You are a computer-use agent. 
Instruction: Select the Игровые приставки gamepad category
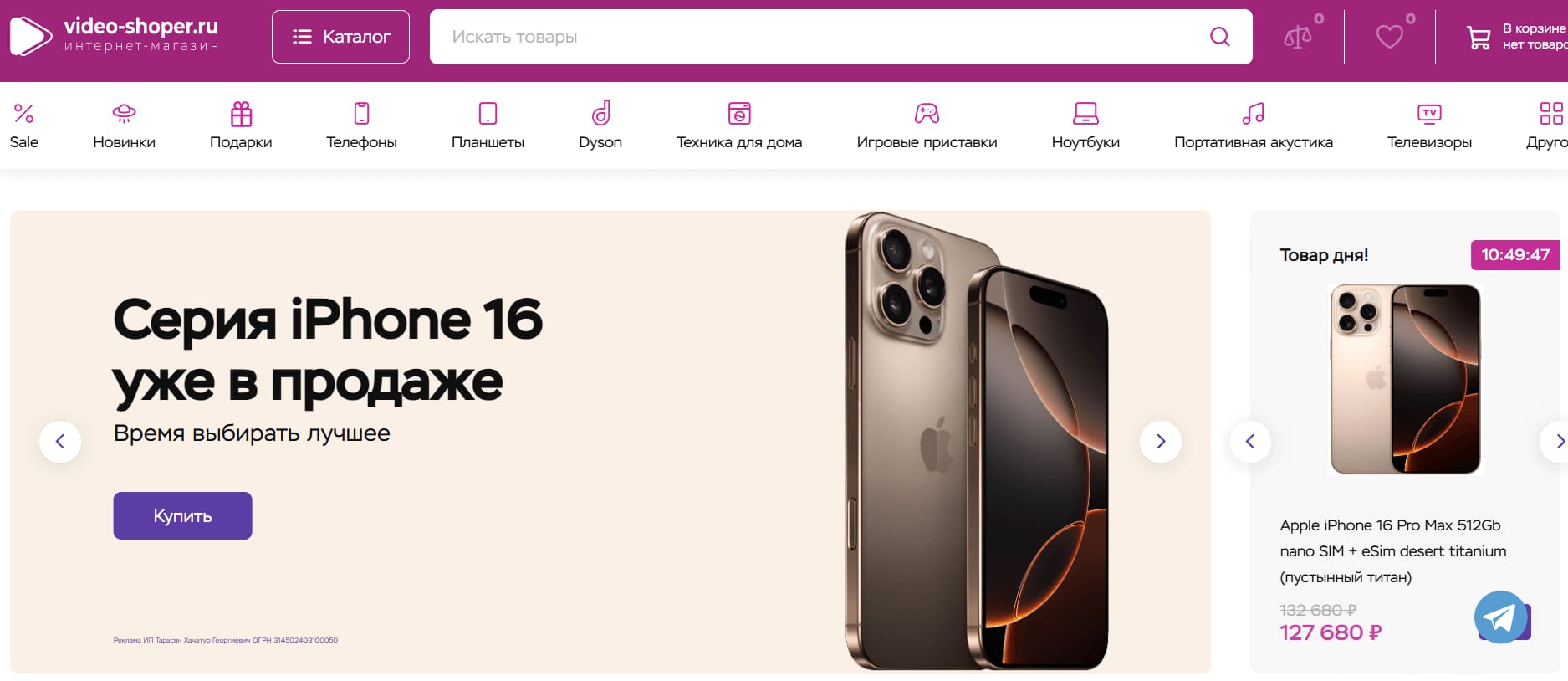click(927, 125)
